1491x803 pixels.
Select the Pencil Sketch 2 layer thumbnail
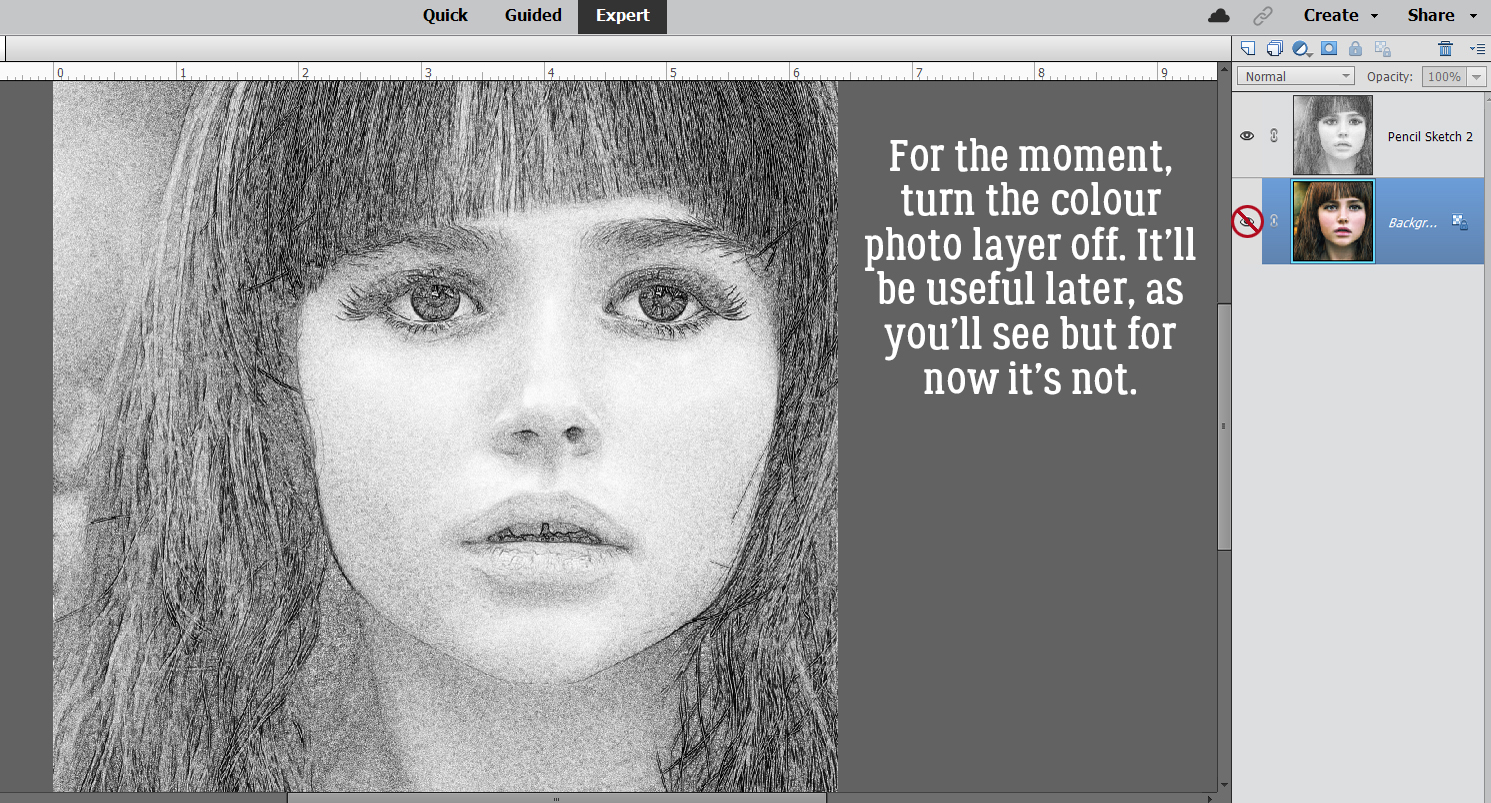tap(1333, 135)
